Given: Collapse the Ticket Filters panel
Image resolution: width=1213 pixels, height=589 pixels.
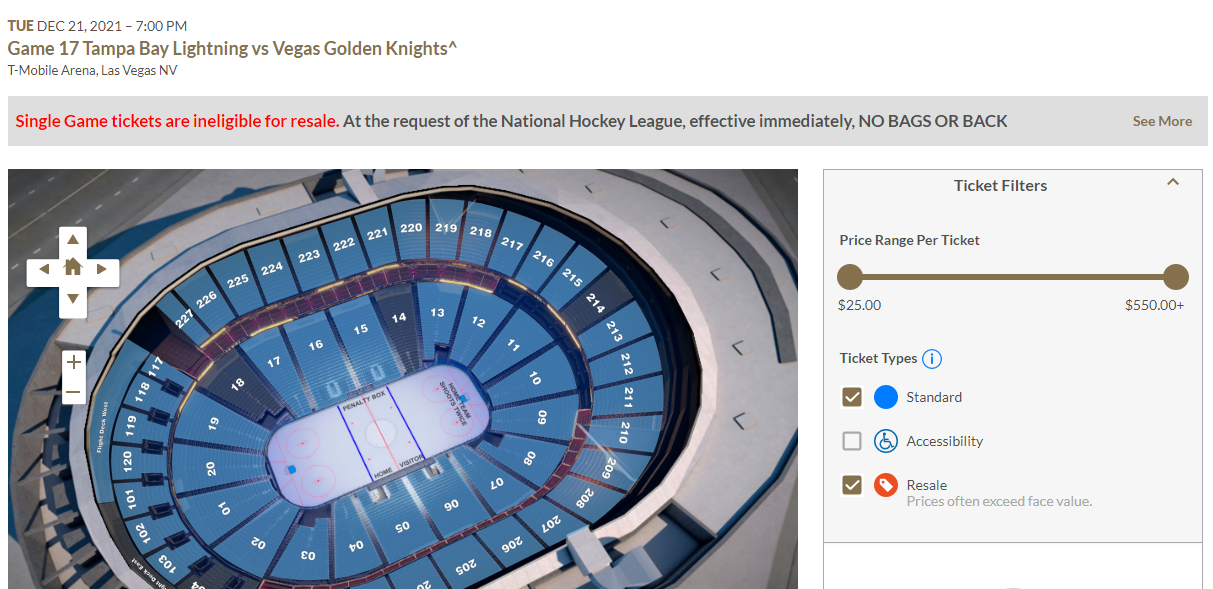Looking at the screenshot, I should coord(1174,183).
